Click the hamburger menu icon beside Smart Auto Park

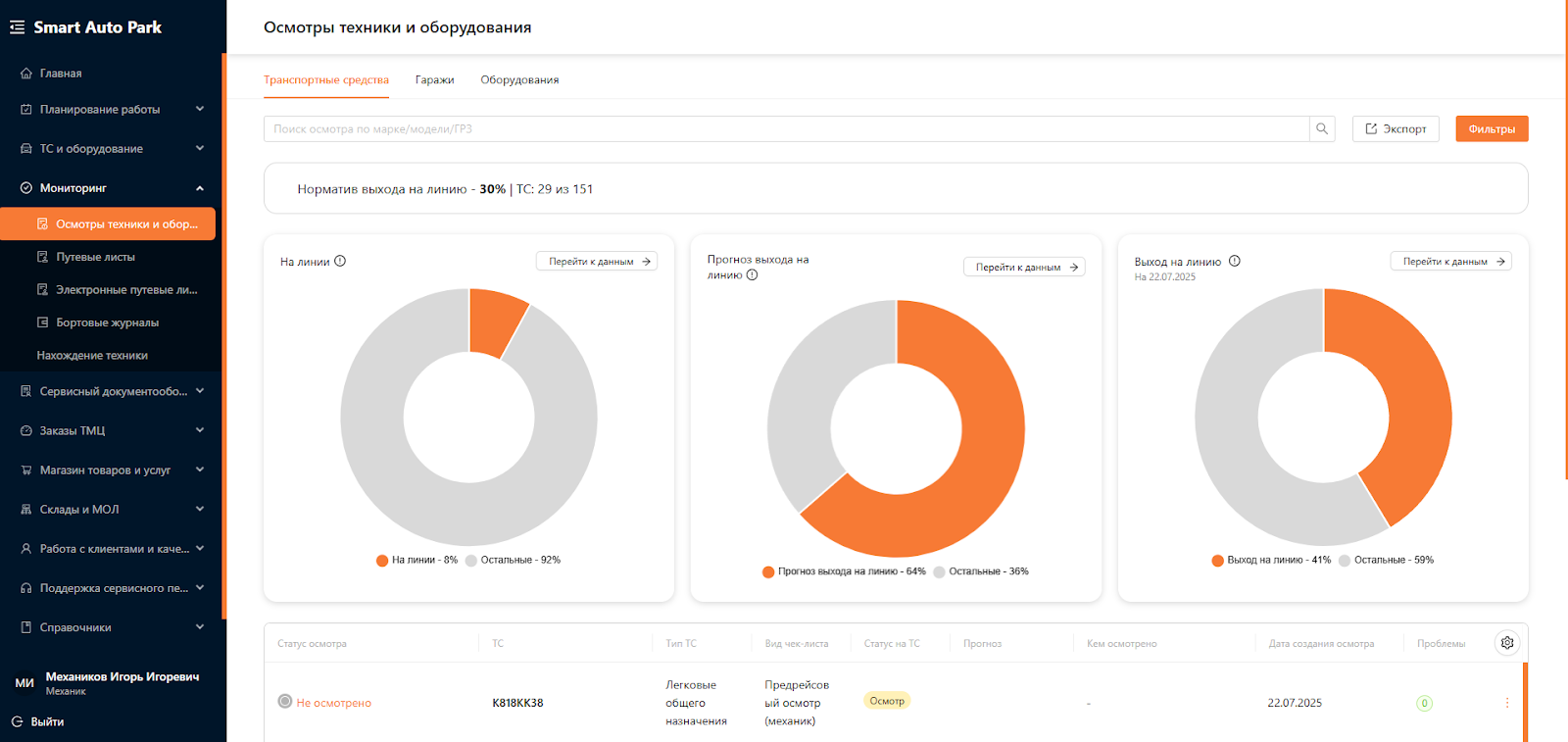coord(17,27)
